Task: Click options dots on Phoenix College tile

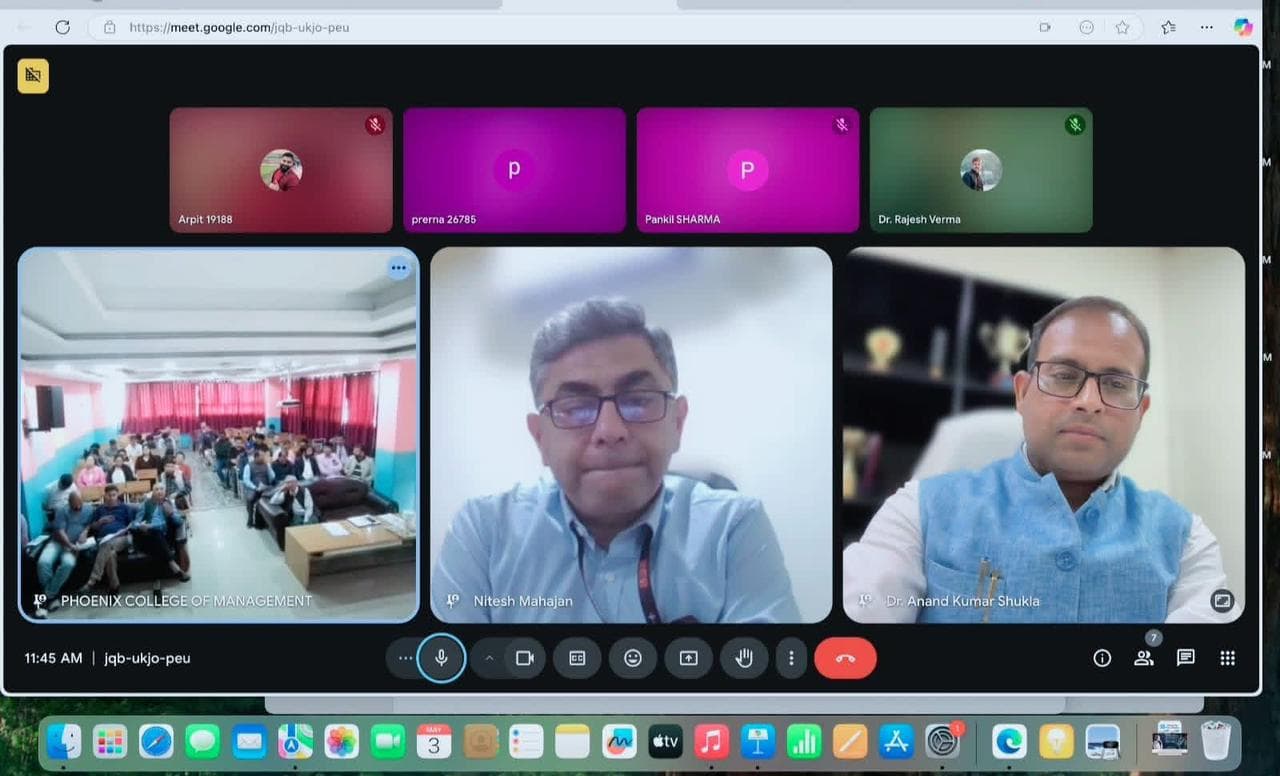Action: click(399, 268)
